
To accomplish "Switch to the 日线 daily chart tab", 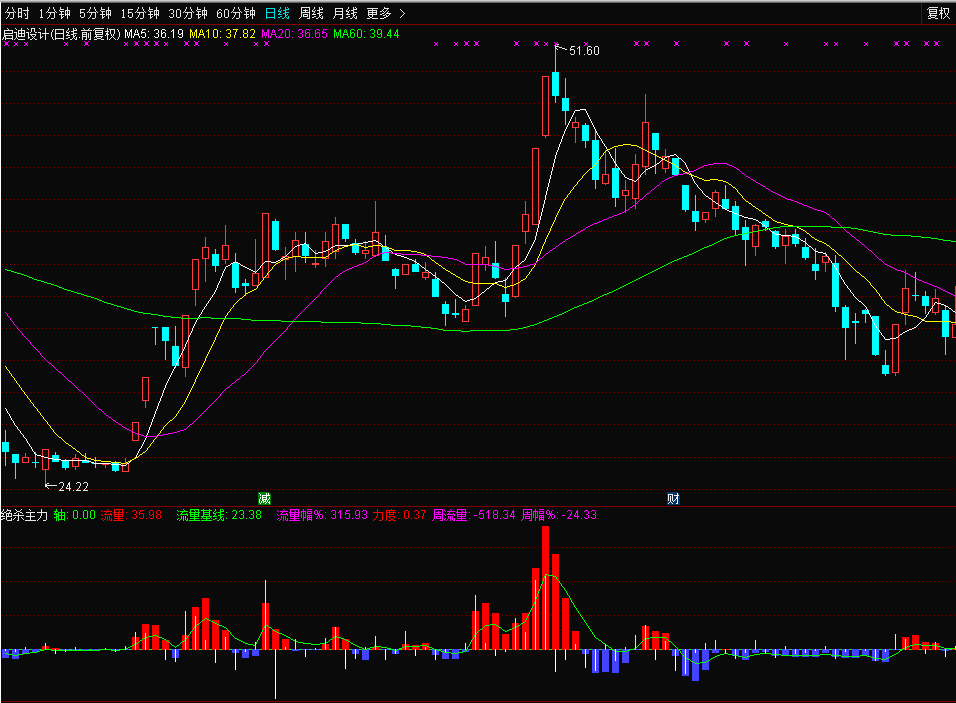I will click(277, 13).
